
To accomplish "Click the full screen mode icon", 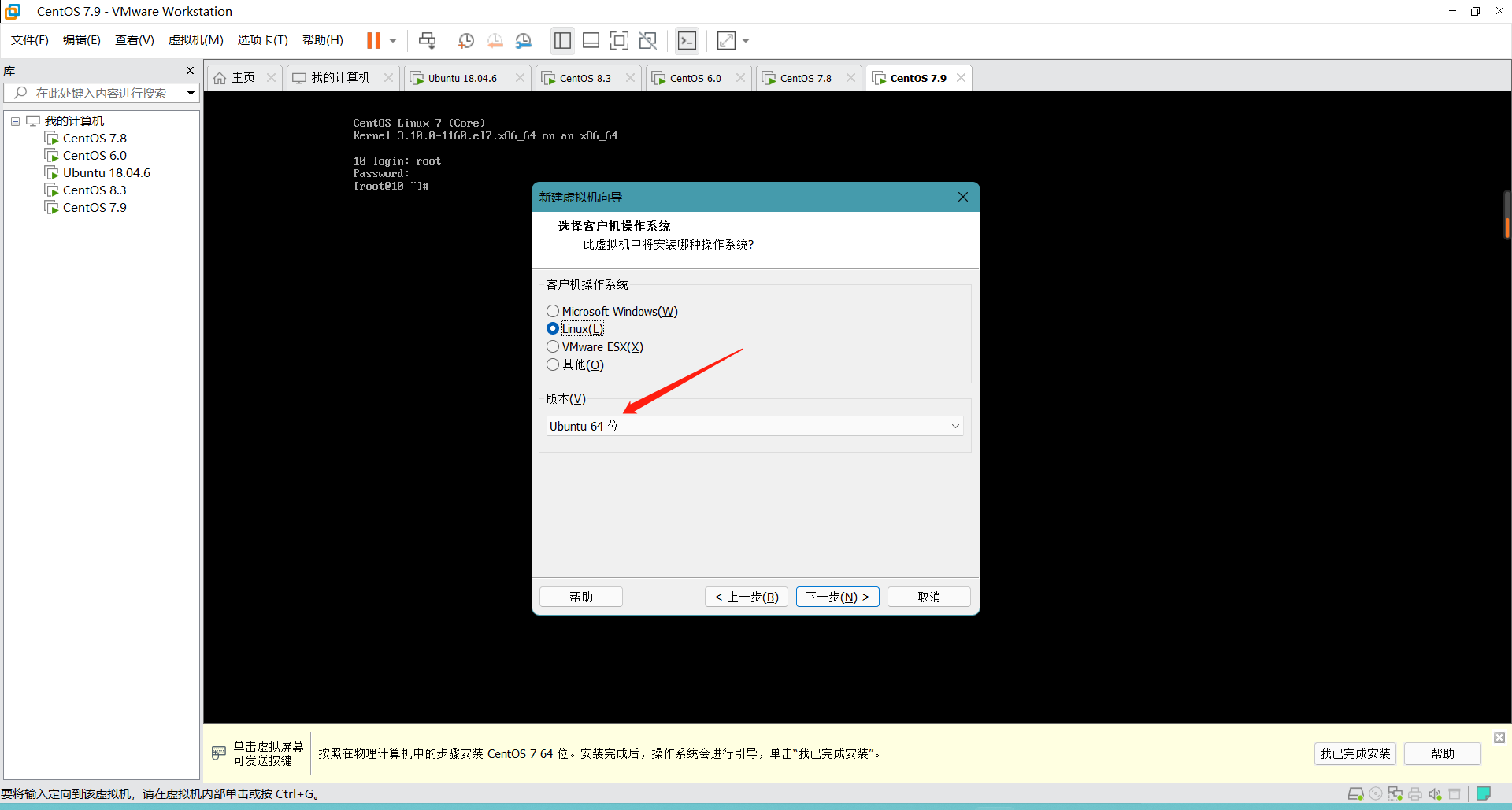I will click(x=620, y=40).
